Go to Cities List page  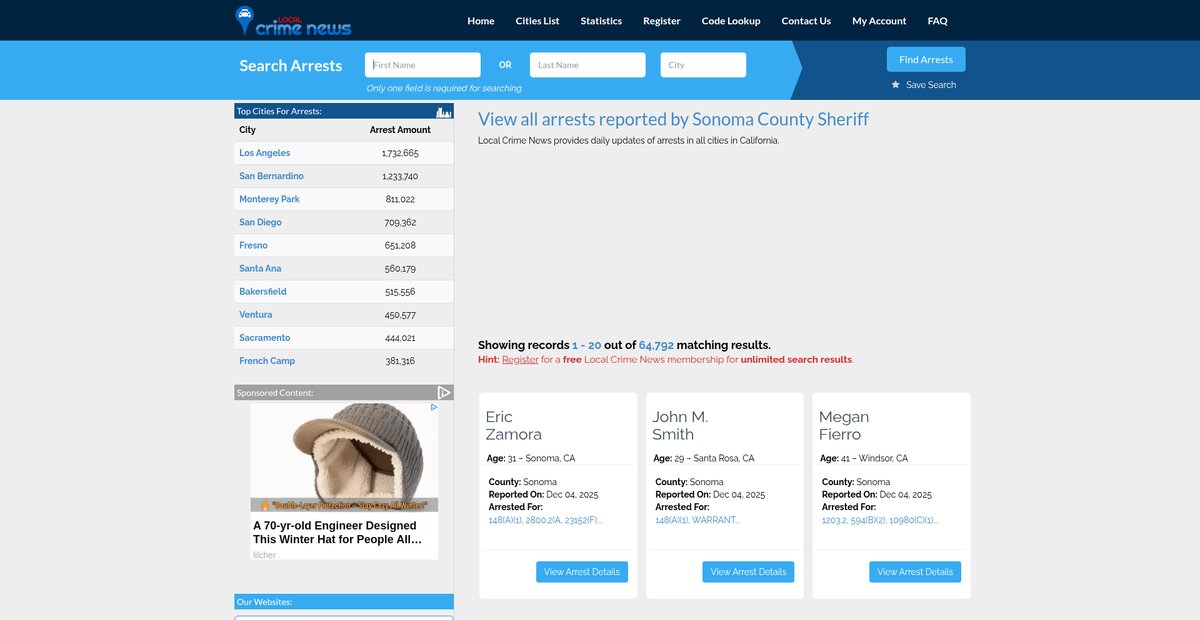click(x=538, y=21)
